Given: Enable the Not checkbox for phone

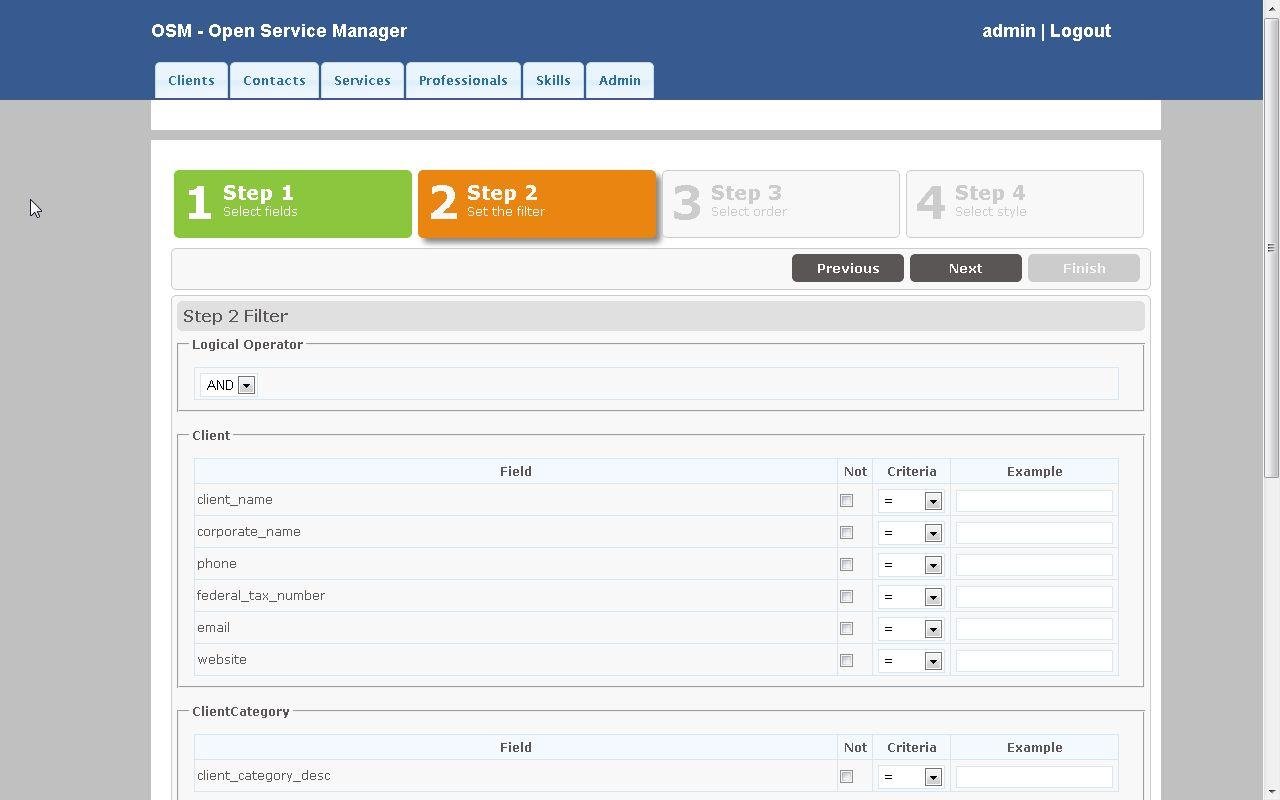Looking at the screenshot, I should [847, 564].
